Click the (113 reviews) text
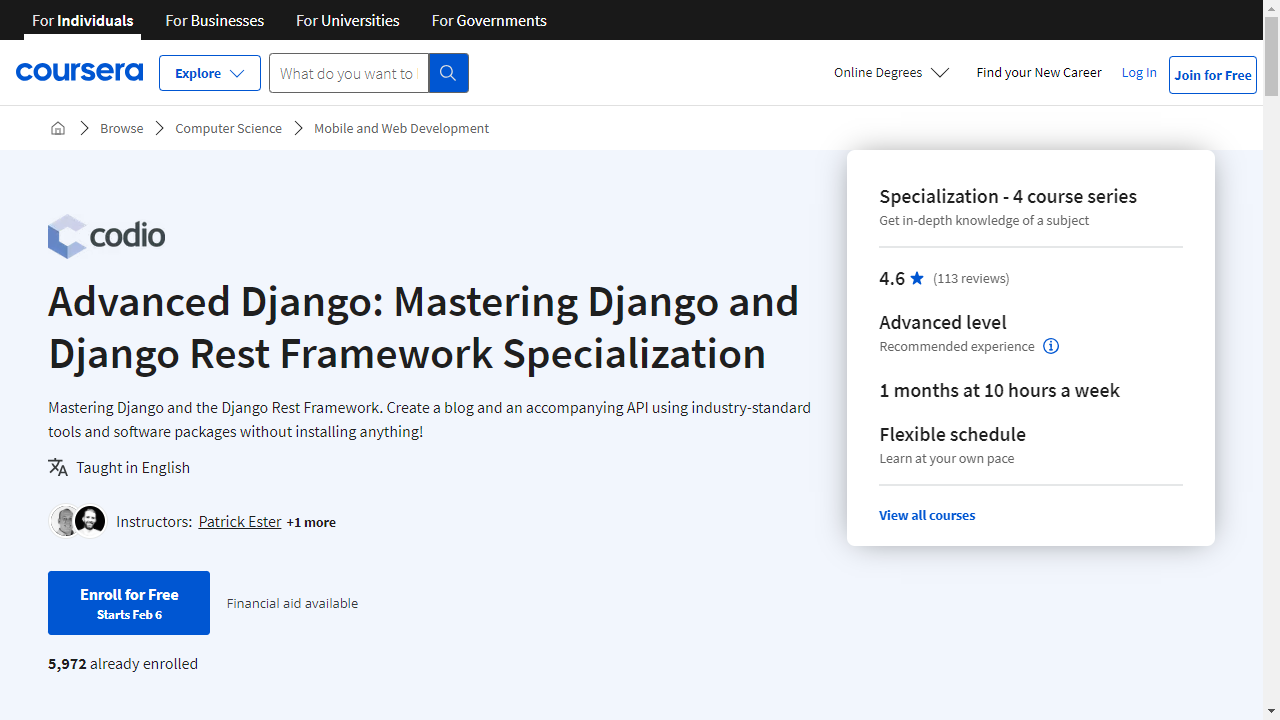This screenshot has height=720, width=1280. coord(971,278)
